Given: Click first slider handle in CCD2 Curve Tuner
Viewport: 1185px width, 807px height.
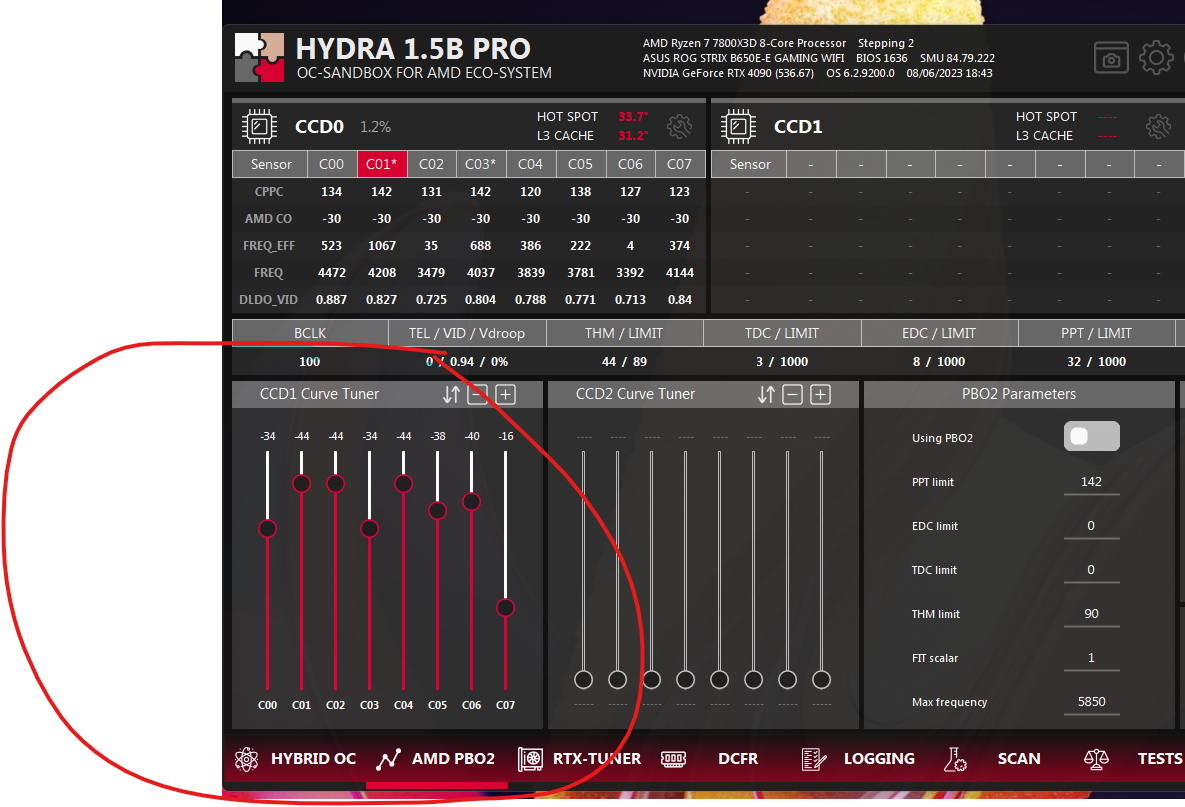Looking at the screenshot, I should [583, 679].
